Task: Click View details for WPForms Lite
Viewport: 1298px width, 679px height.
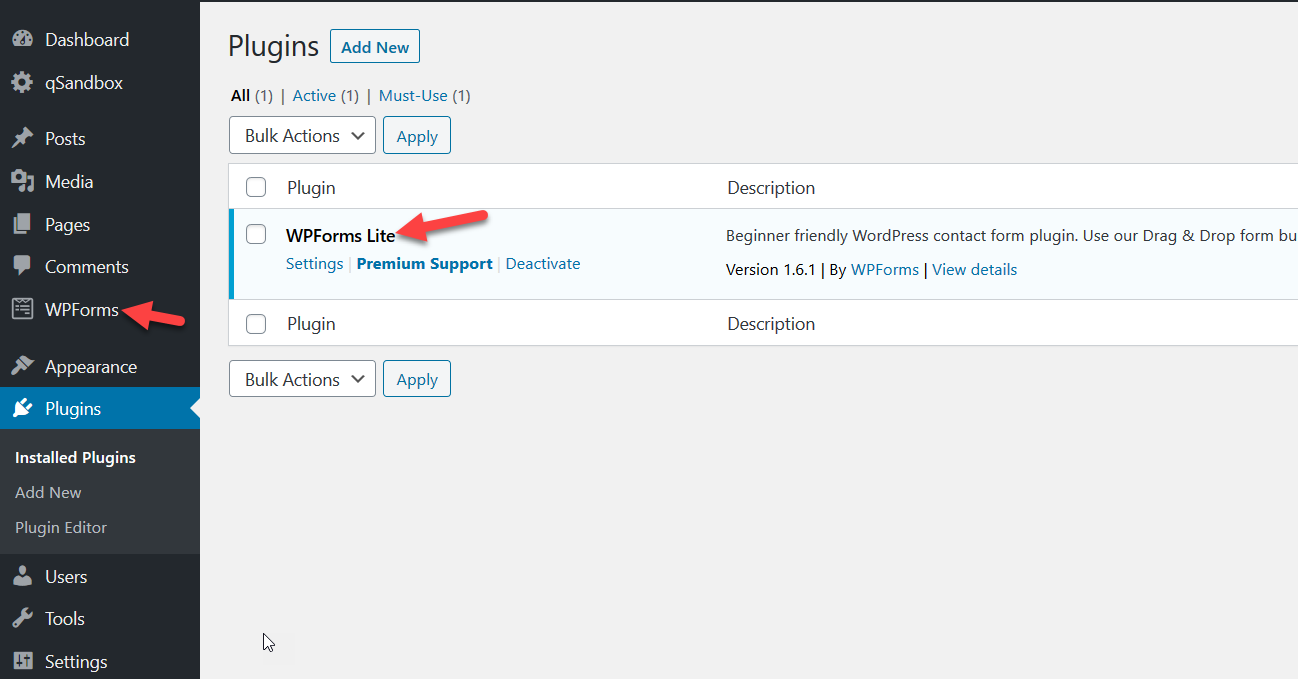Action: click(975, 270)
